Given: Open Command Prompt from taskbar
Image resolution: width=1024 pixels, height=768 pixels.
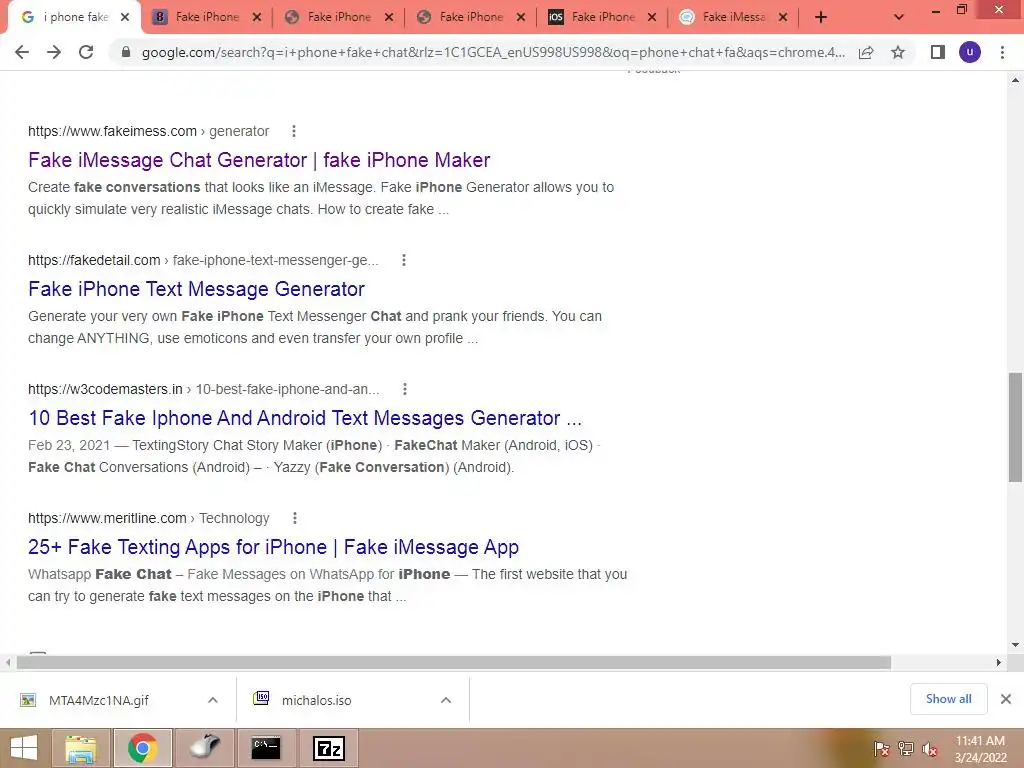Looking at the screenshot, I should point(266,748).
